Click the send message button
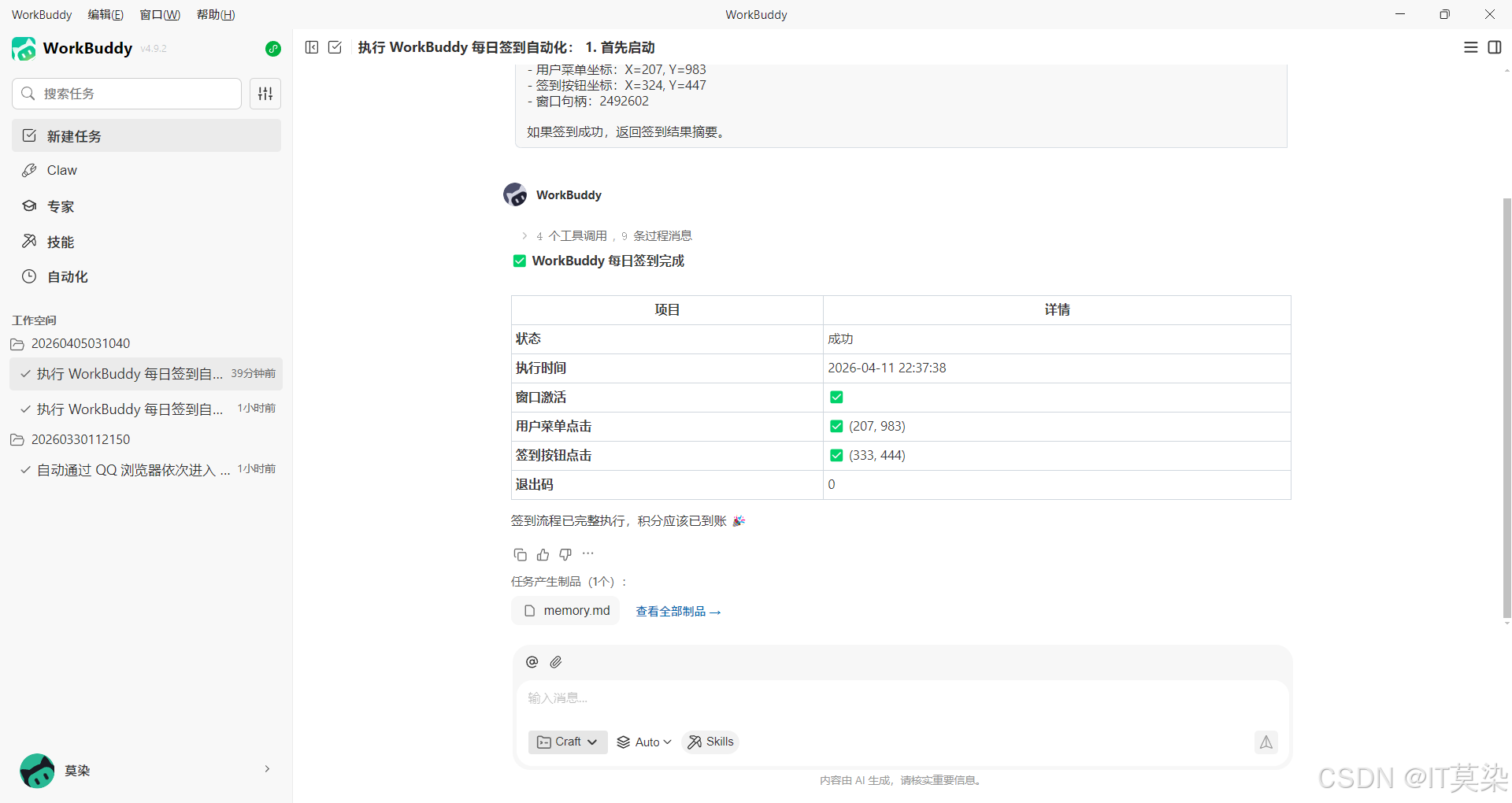Screen dimensions: 1512x803 1266,742
